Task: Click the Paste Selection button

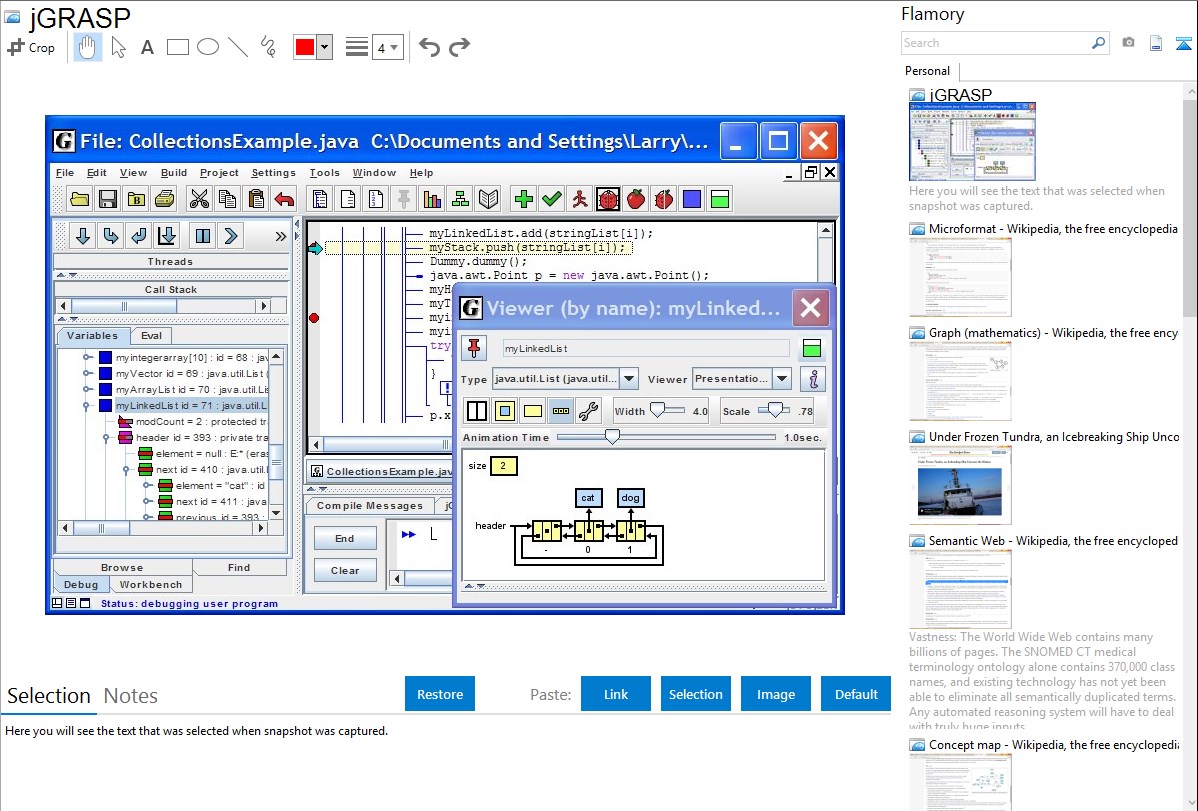Action: (x=695, y=694)
